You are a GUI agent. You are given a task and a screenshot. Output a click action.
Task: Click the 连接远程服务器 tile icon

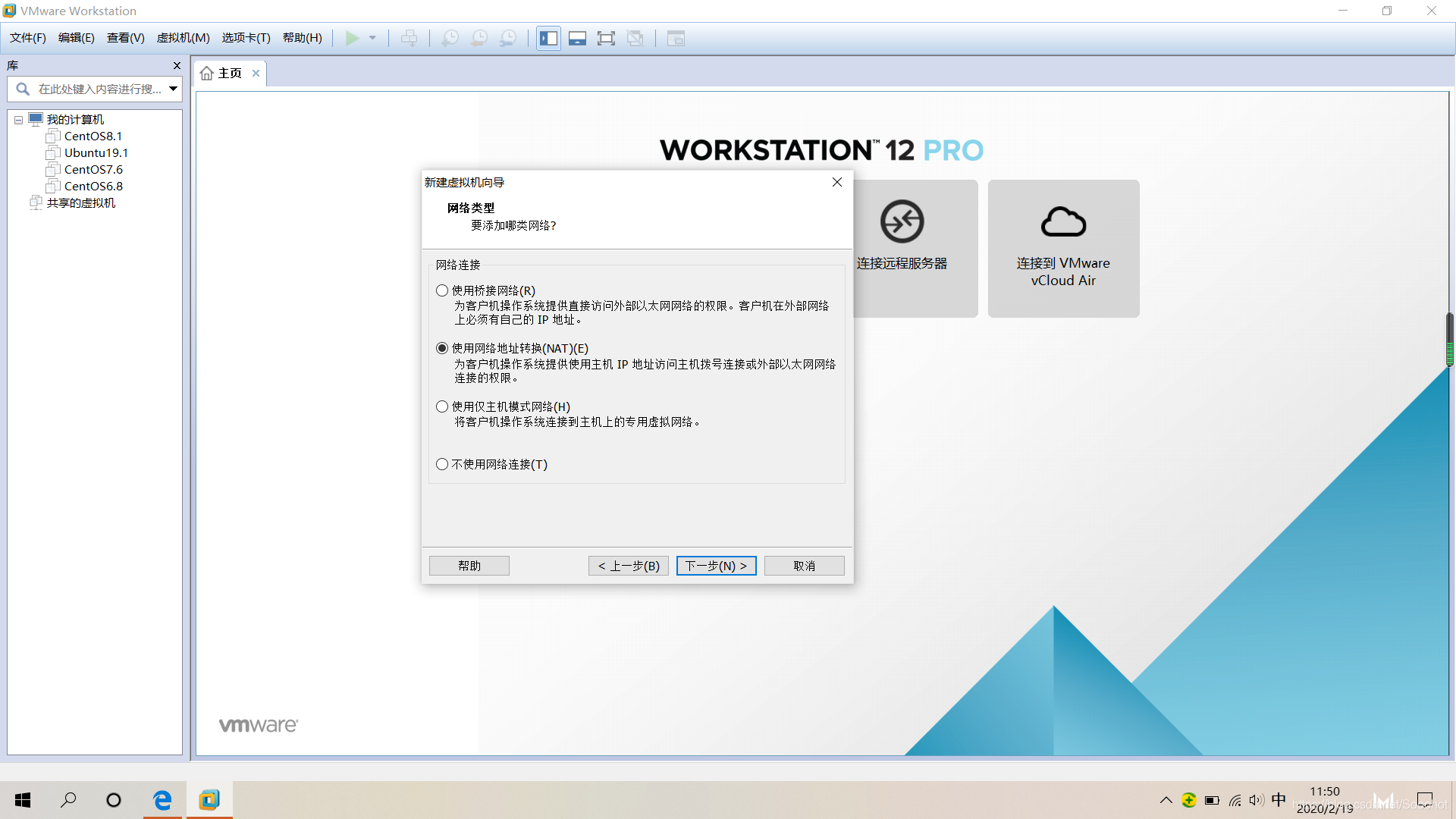[902, 221]
